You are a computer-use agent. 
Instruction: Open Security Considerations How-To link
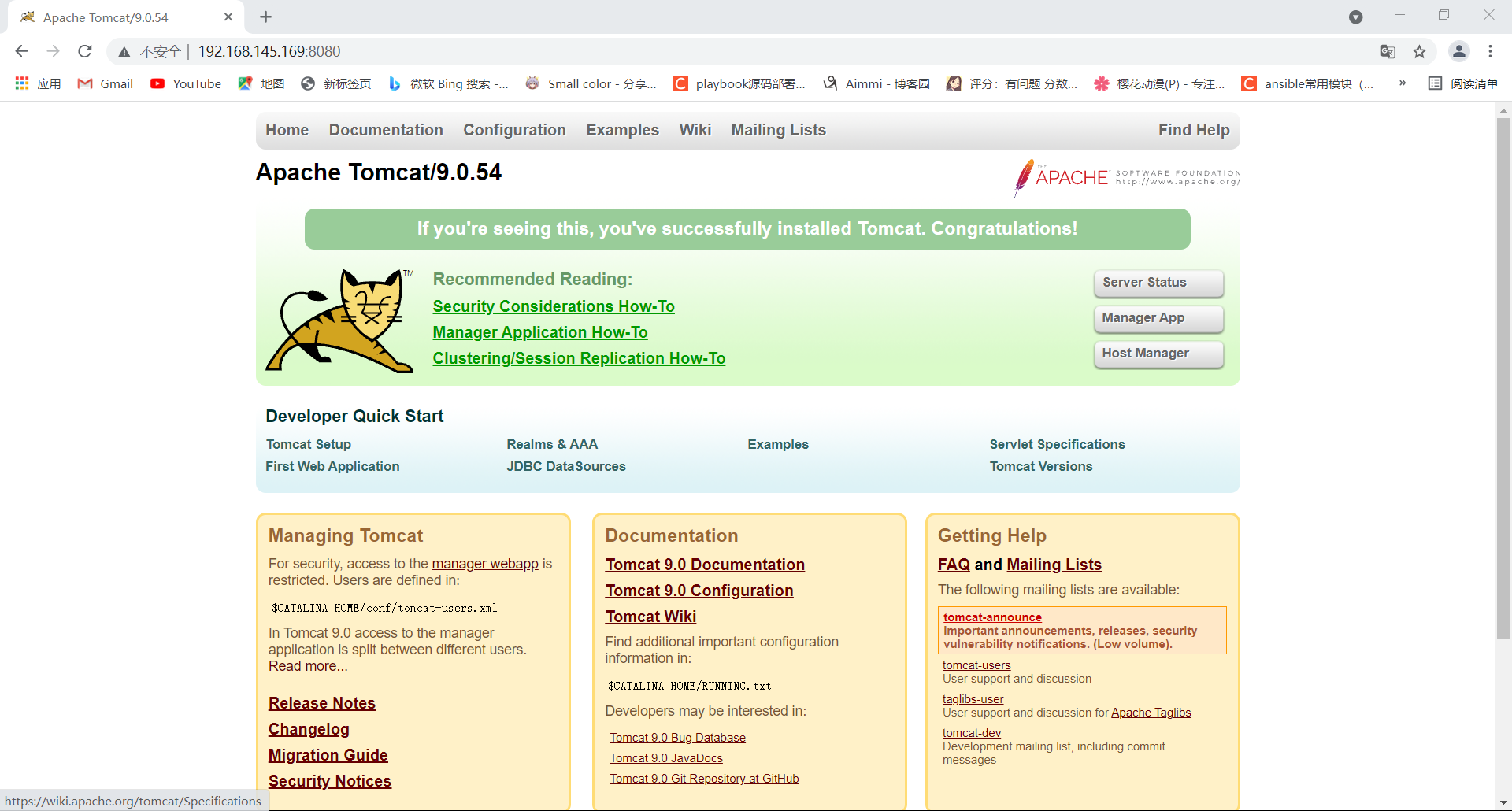[x=554, y=306]
